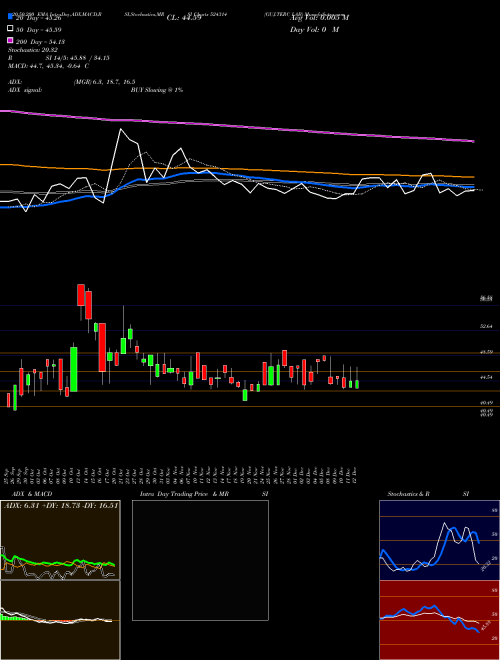Click the 'Intra Day Trading Price & MR' title

(x=184, y=494)
